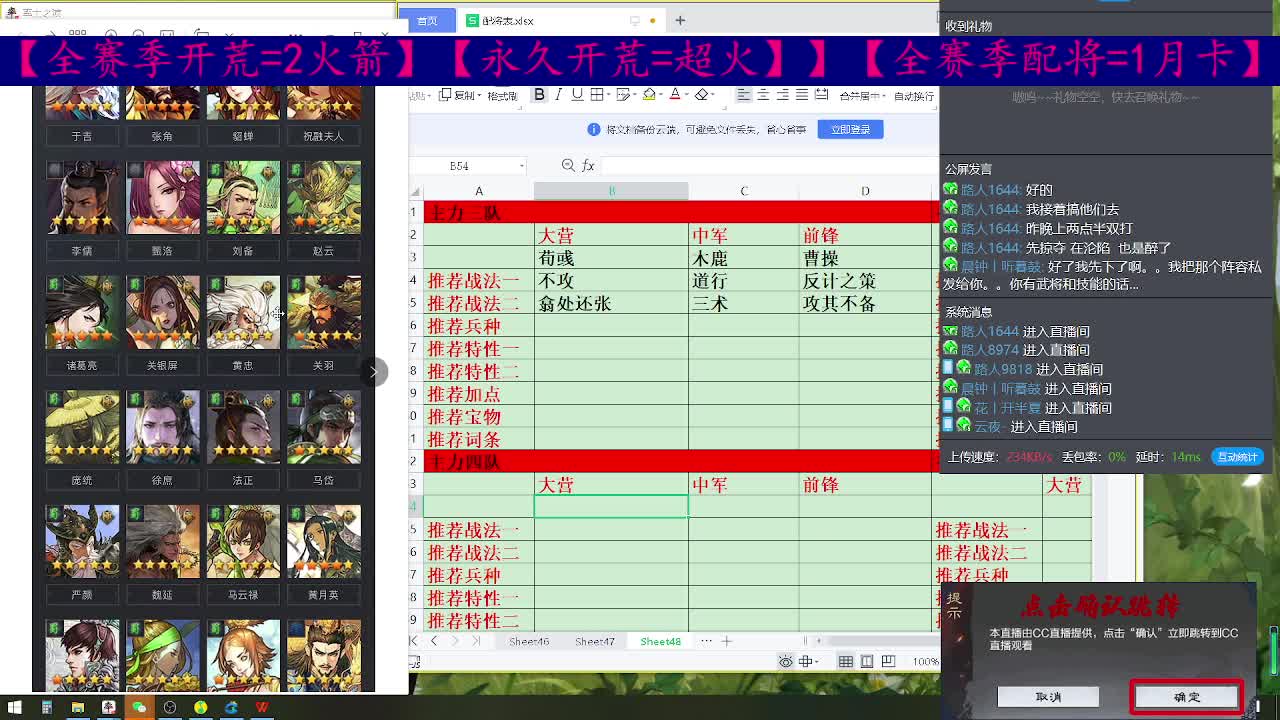This screenshot has height=720, width=1280.
Task: Open the font color dropdown arrow
Action: pyautogui.click(x=687, y=96)
